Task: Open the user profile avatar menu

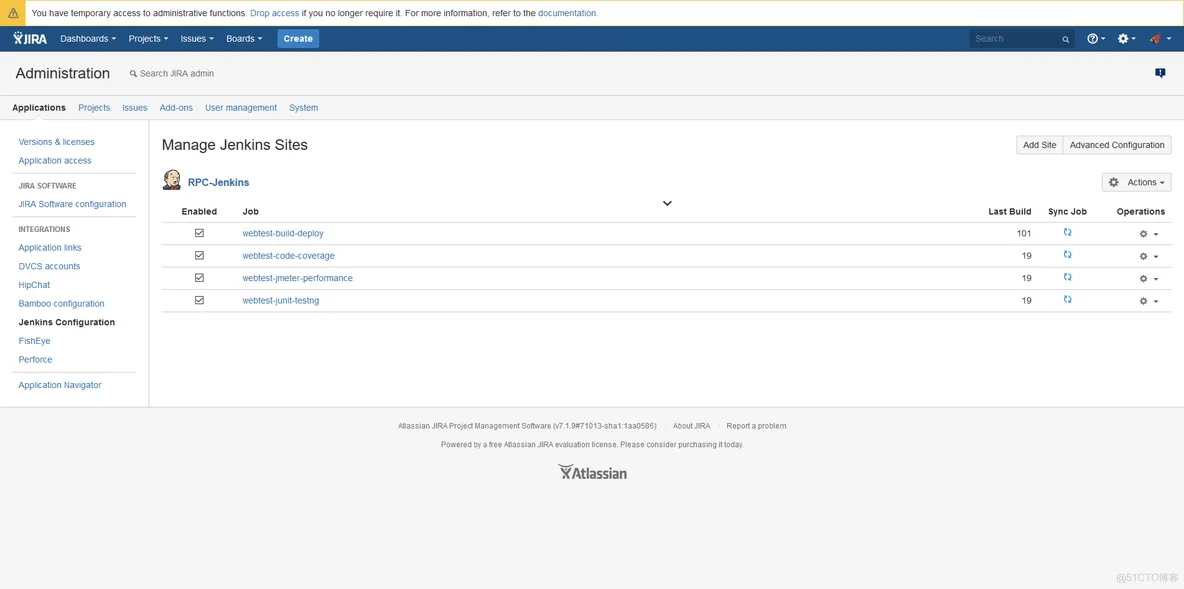Action: [x=1160, y=39]
